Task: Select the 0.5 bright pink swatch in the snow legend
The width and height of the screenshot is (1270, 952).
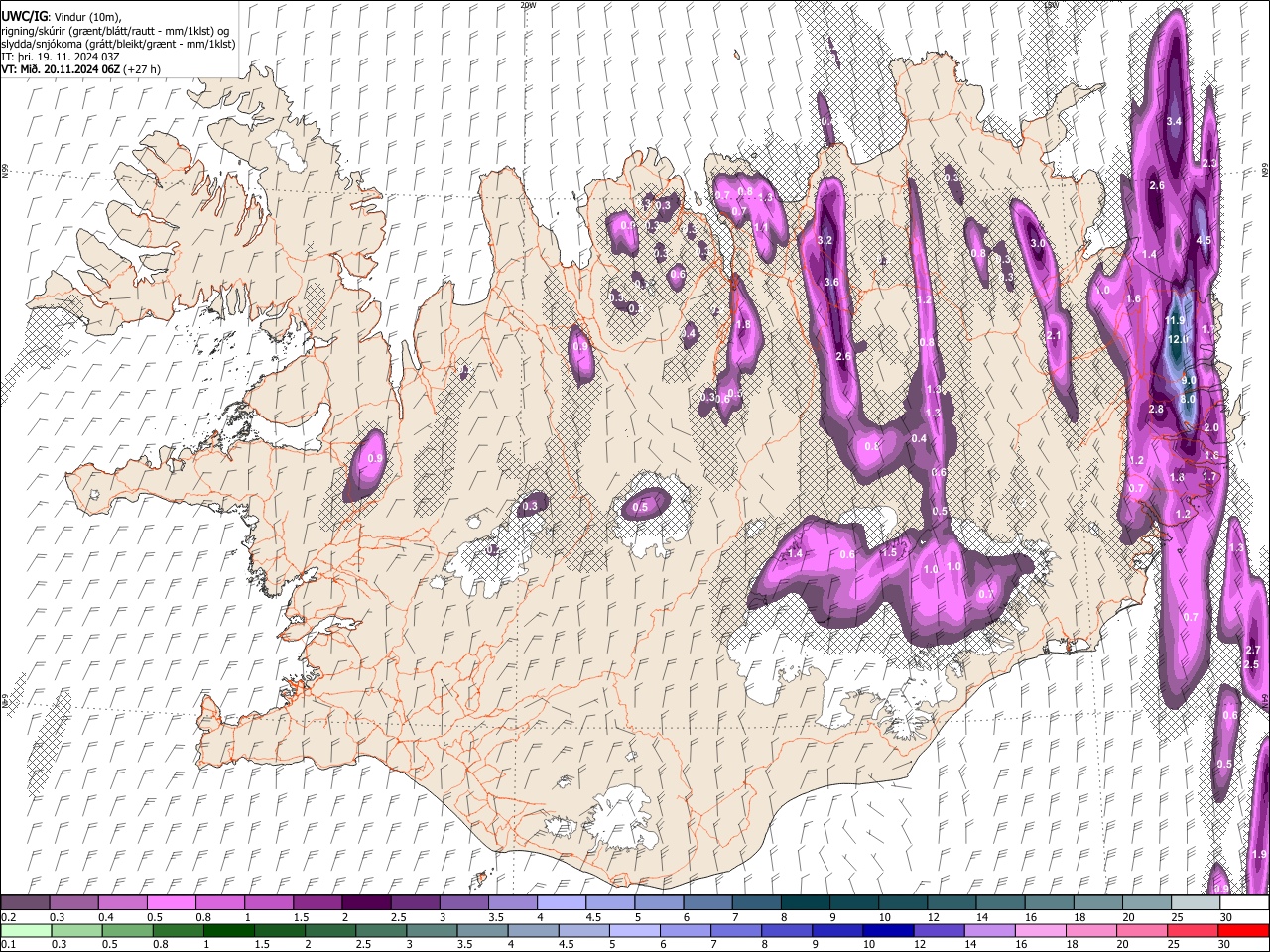Action: (171, 903)
